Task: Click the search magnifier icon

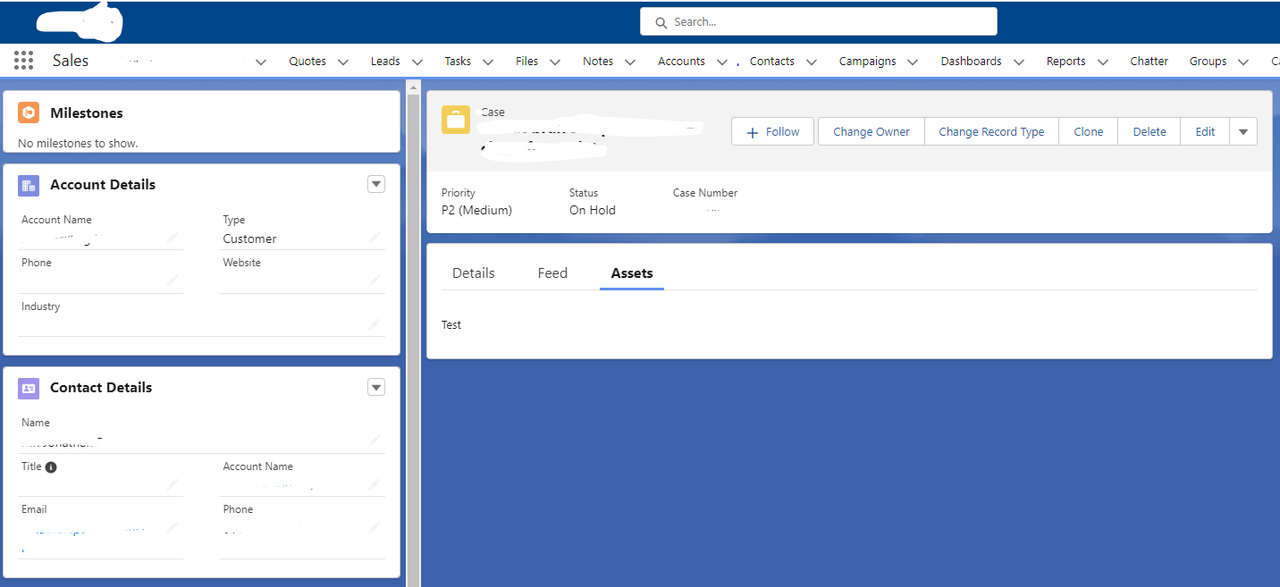Action: click(661, 22)
